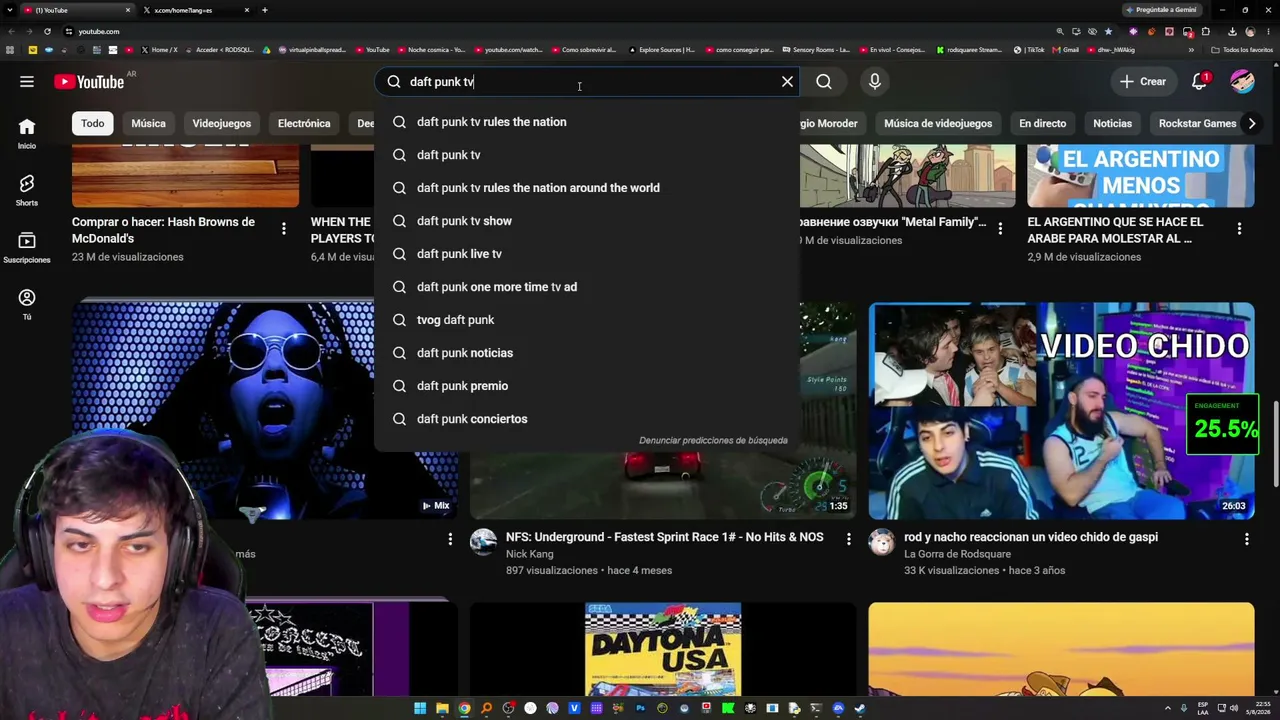Open options for 'Metal Family' video
The height and width of the screenshot is (720, 1280).
(999, 229)
